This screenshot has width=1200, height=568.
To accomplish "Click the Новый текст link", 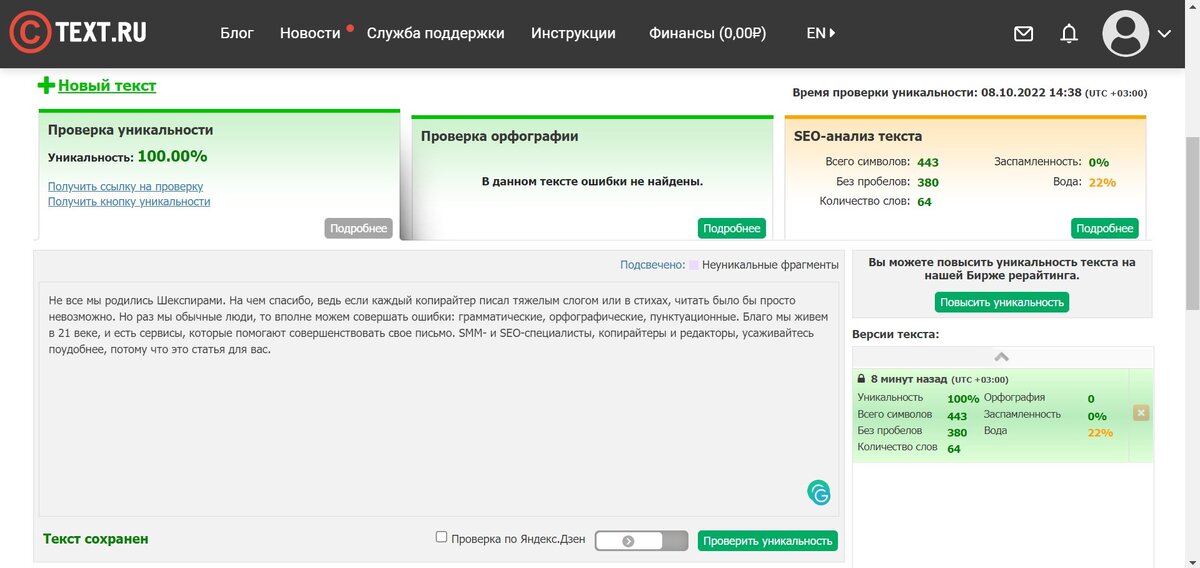I will (107, 86).
